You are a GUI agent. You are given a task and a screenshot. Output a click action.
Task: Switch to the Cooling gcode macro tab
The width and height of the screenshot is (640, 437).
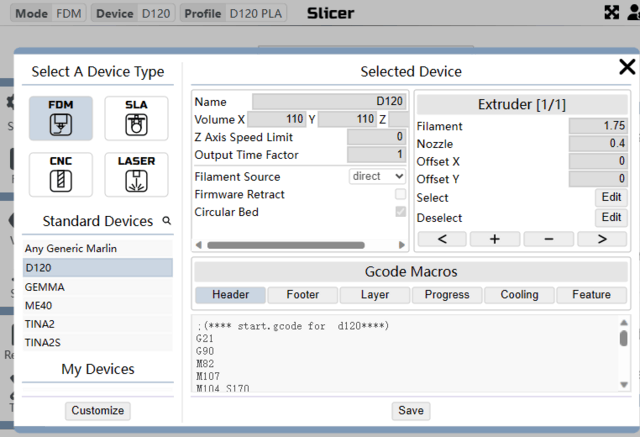click(519, 295)
